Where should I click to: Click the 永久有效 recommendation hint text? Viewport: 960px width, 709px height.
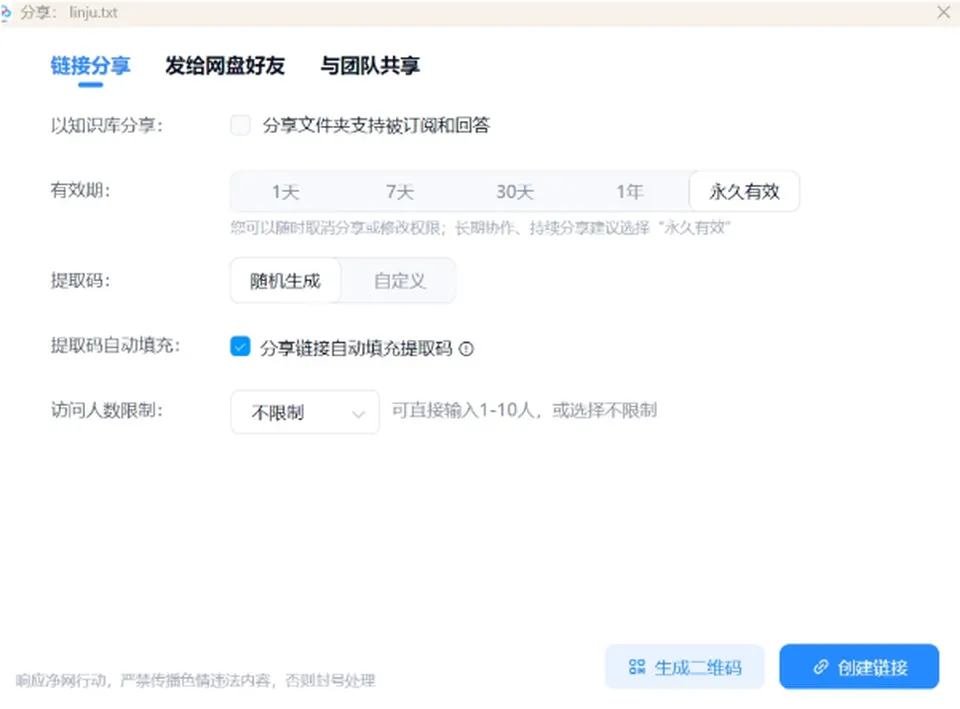click(x=481, y=228)
